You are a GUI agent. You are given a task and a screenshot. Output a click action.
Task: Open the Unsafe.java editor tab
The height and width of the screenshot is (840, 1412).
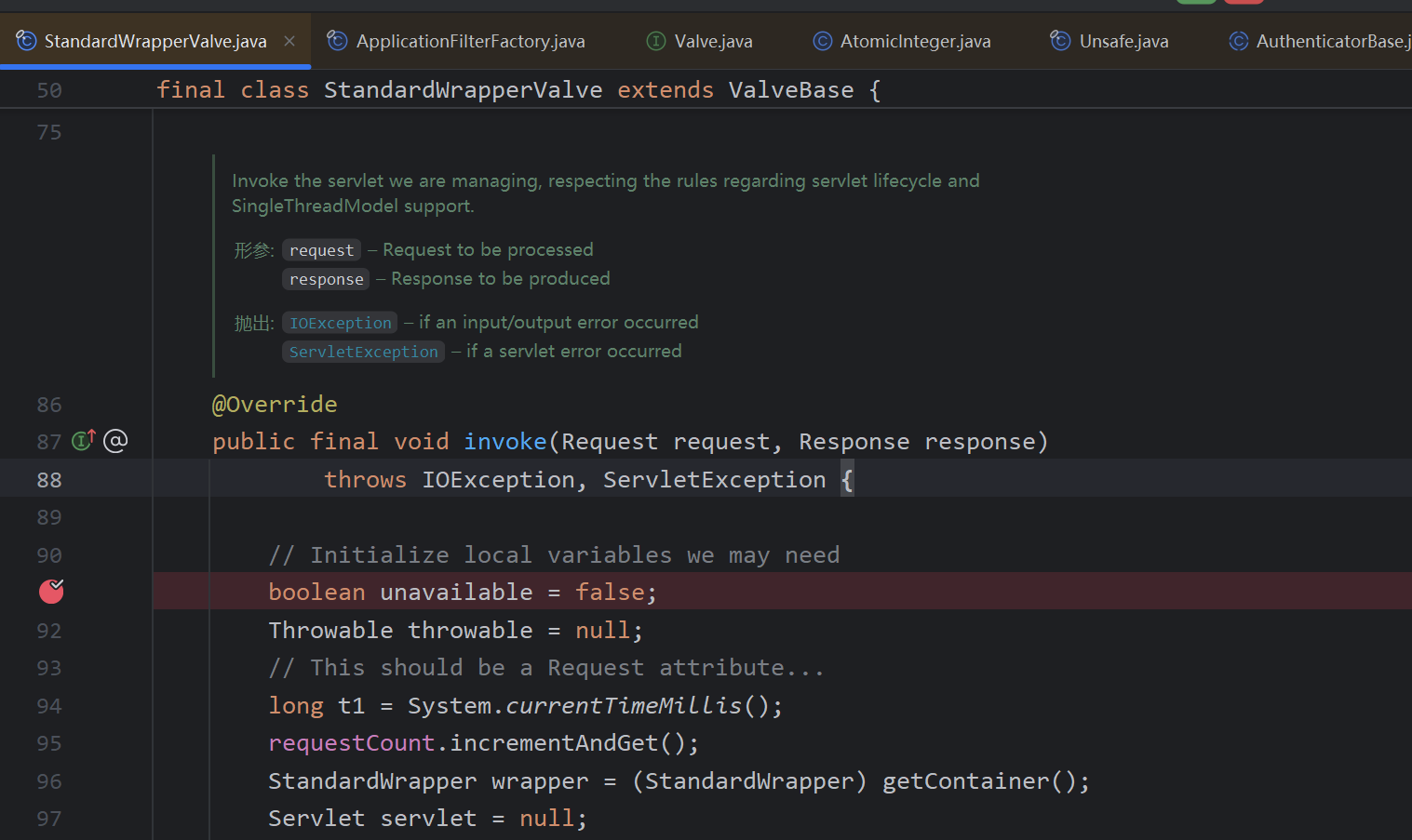[x=1123, y=42]
